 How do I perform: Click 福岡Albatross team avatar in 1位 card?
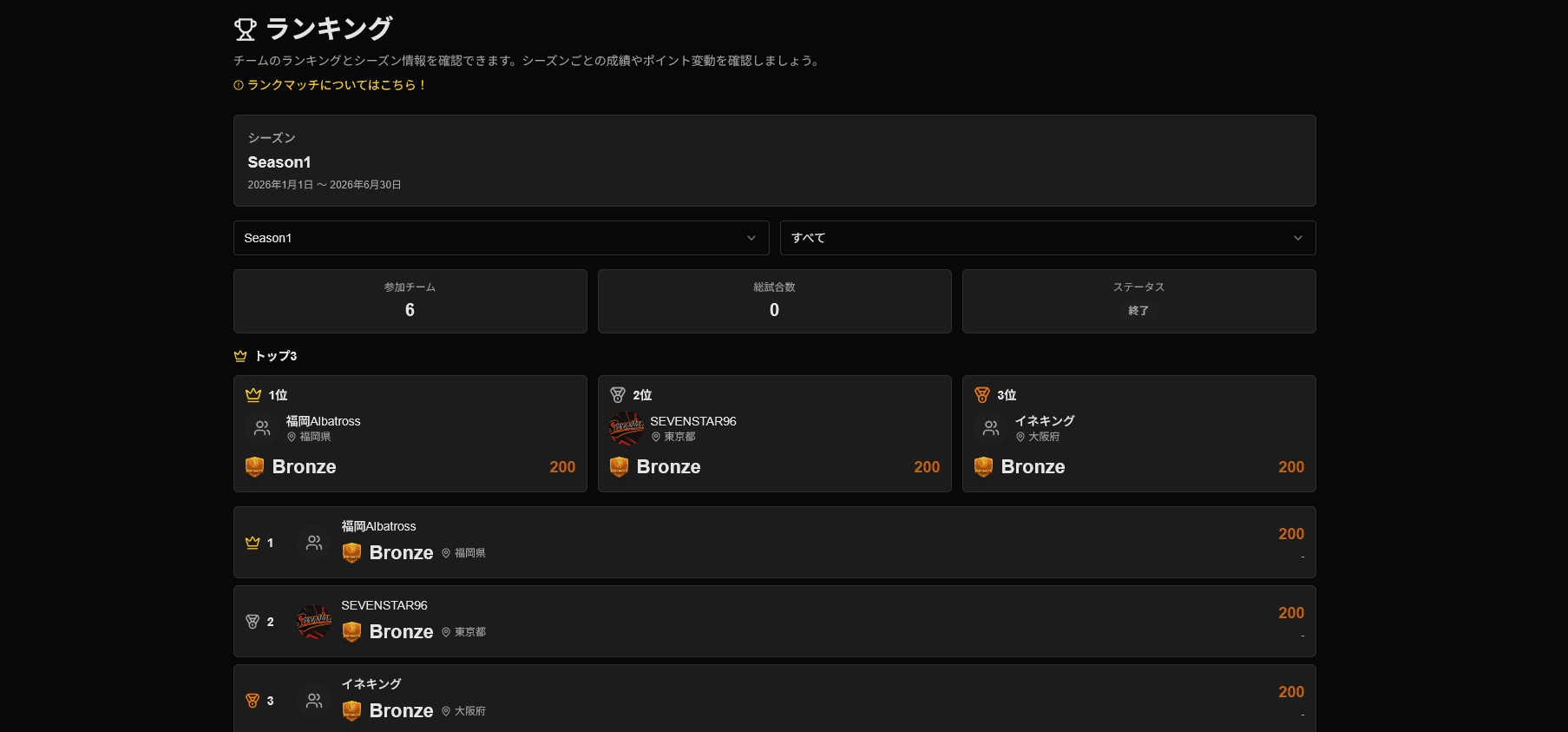[261, 428]
